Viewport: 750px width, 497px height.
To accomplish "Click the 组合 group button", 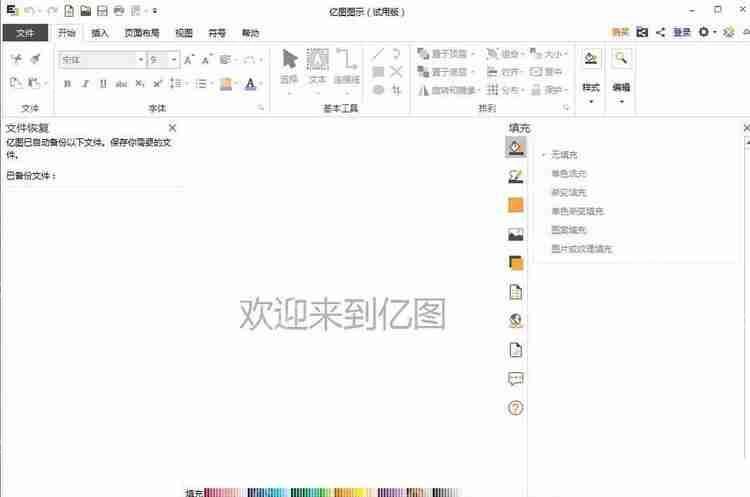I will point(506,54).
